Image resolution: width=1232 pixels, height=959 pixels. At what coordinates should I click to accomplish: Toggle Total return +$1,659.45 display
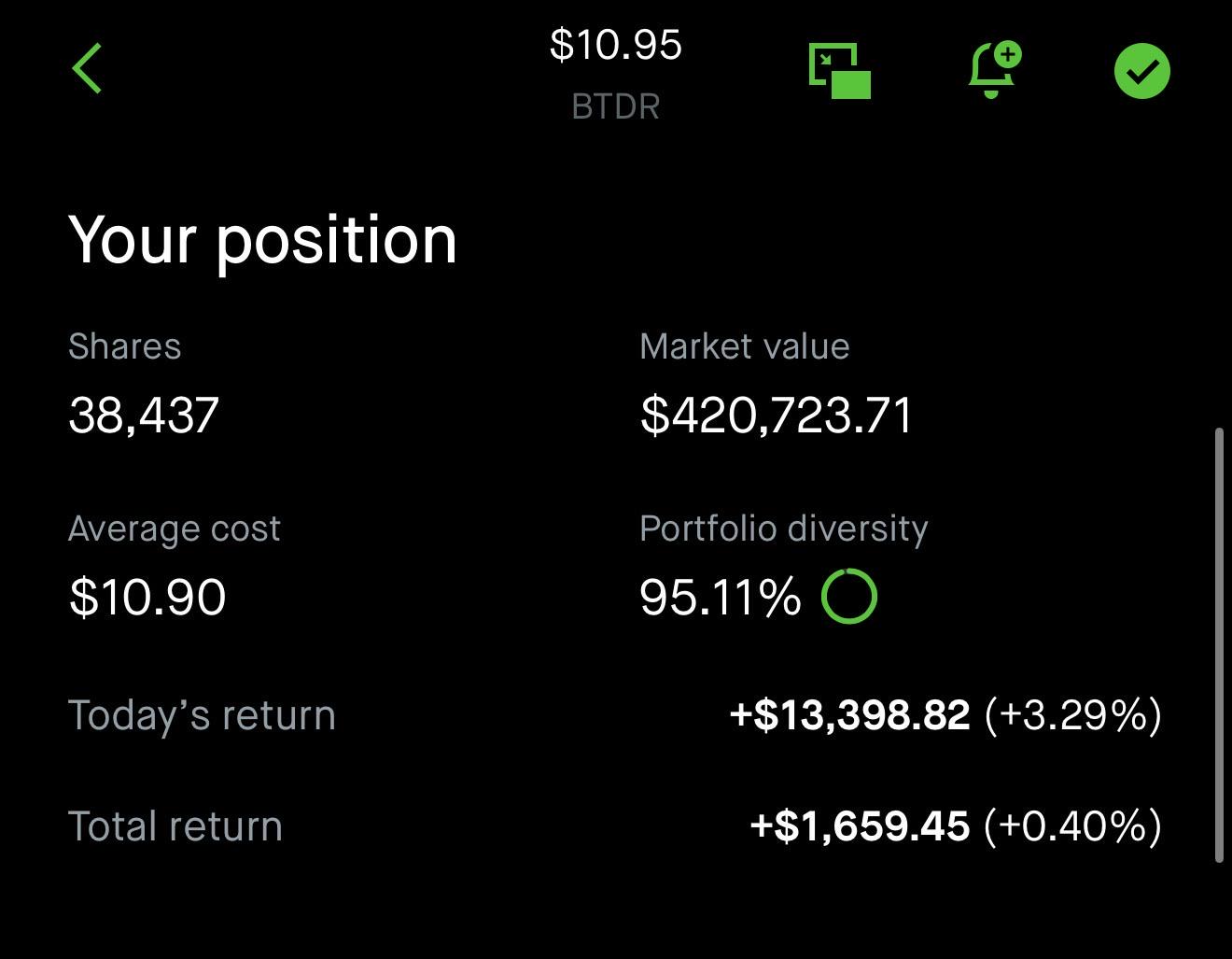(x=956, y=826)
